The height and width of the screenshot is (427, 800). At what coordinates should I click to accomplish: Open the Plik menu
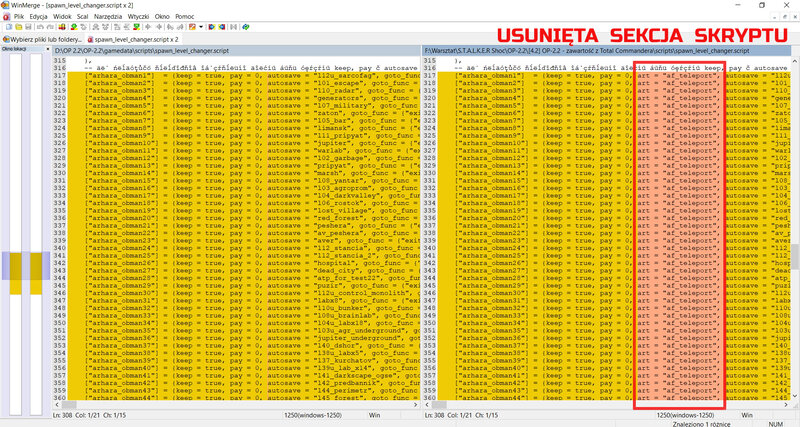pyautogui.click(x=20, y=17)
